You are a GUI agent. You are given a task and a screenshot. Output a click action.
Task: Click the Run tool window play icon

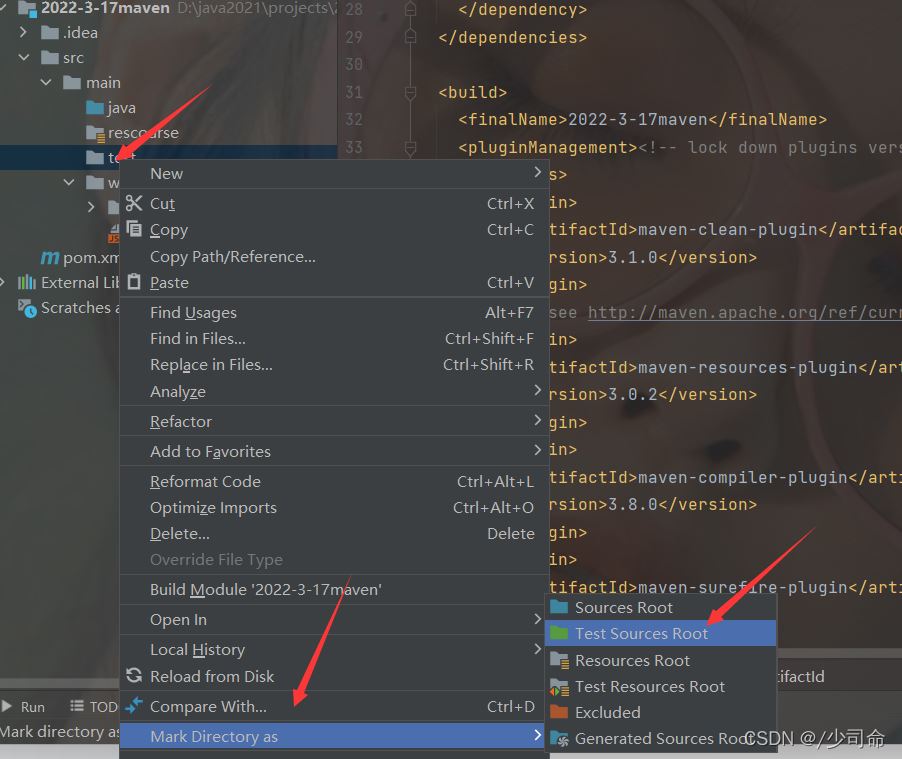click(x=7, y=706)
